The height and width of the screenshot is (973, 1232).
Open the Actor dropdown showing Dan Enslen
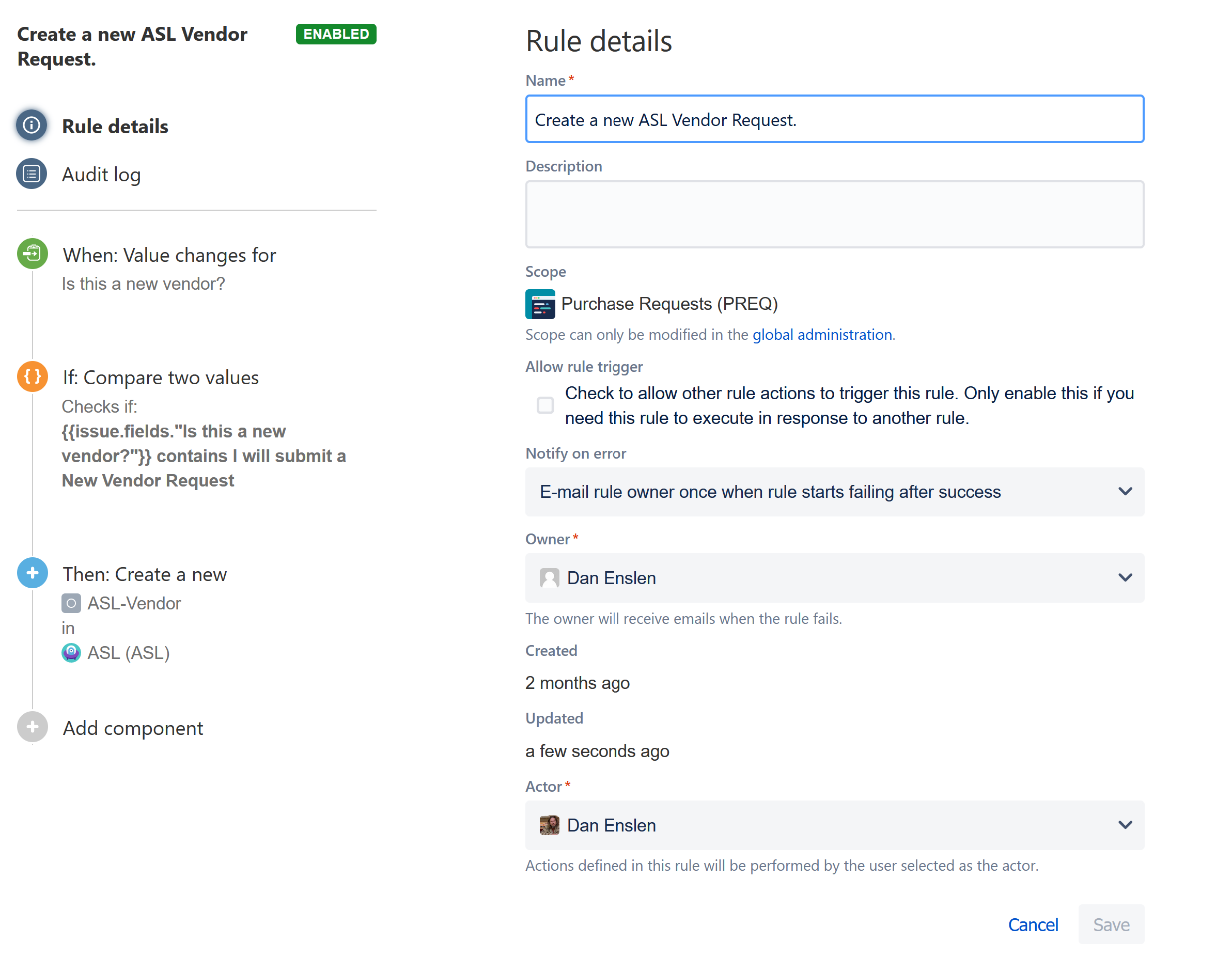click(834, 825)
